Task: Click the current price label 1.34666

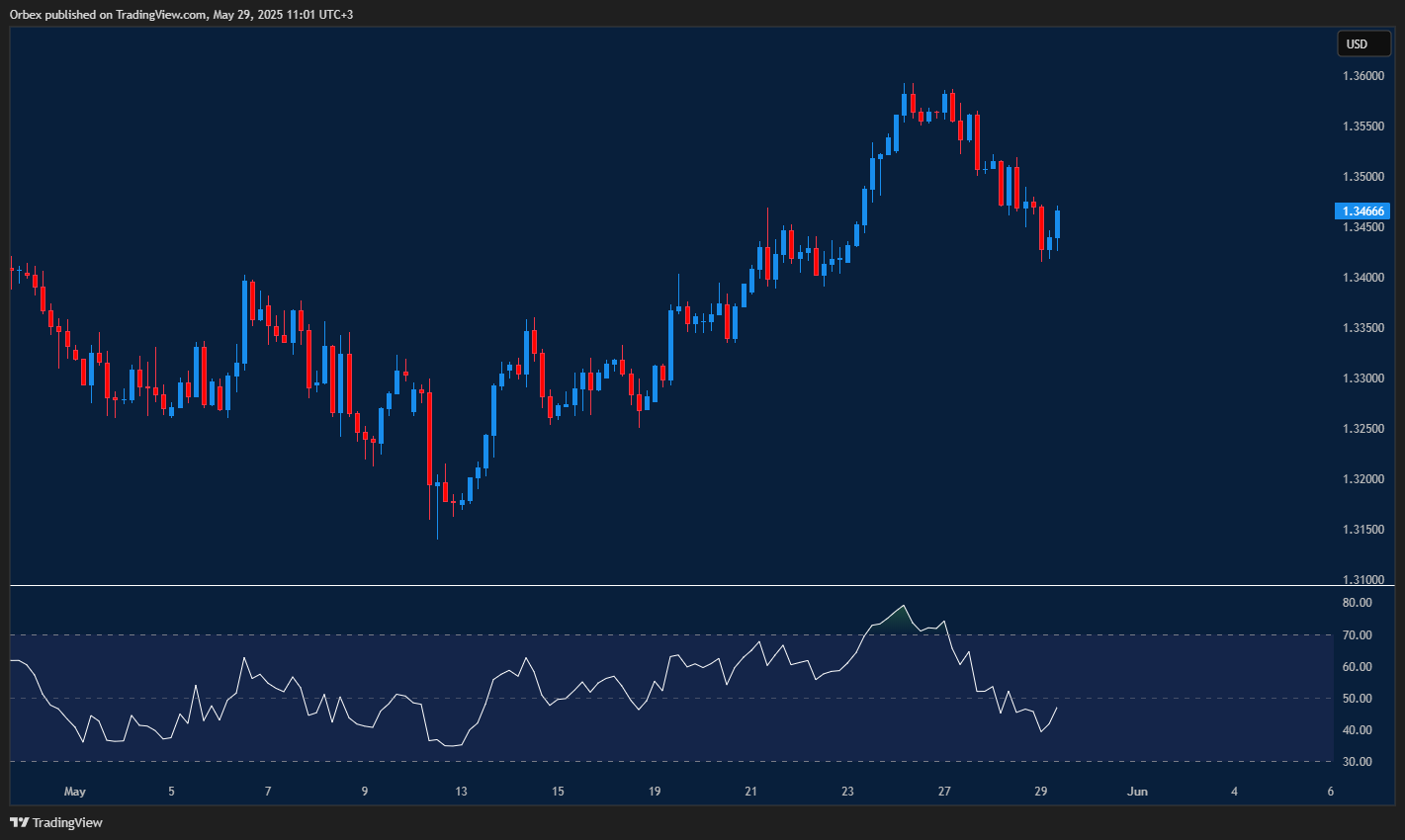Action: [x=1363, y=210]
